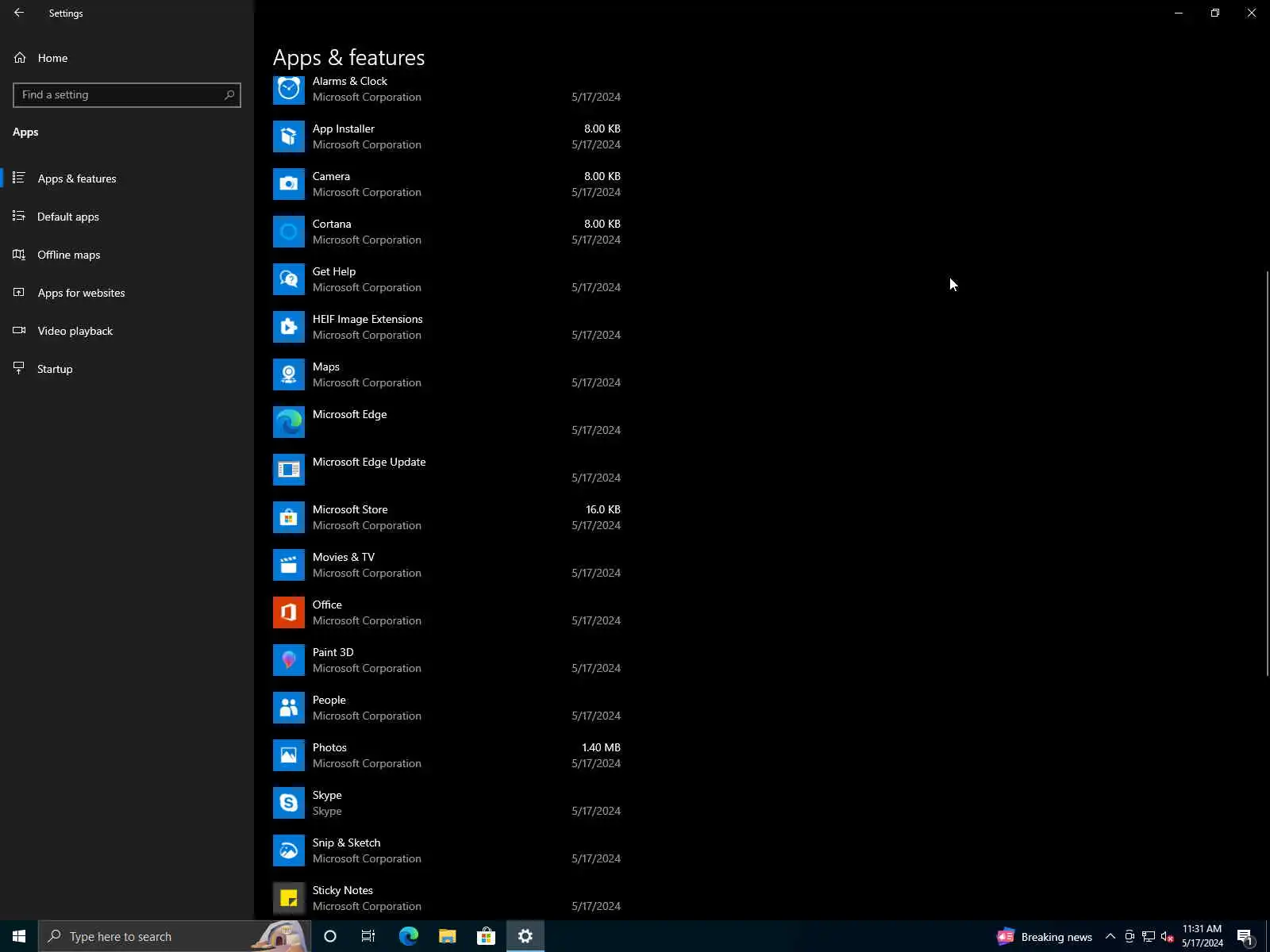Click the Photos app icon
Image resolution: width=1270 pixels, height=952 pixels.
(x=289, y=755)
